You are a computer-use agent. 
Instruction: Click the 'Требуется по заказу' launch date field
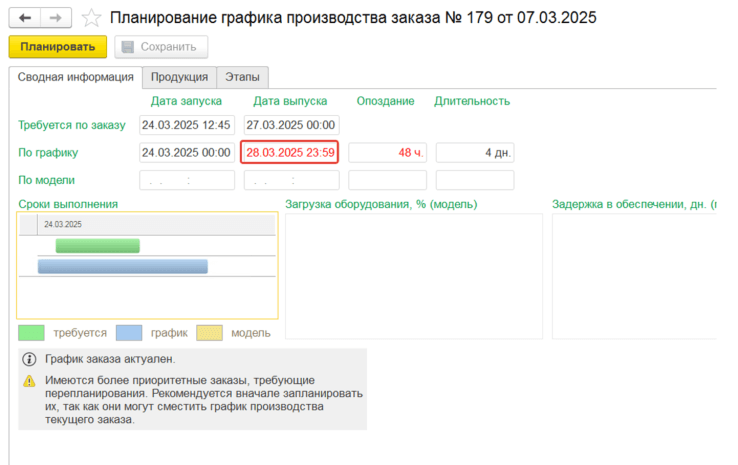tap(187, 125)
